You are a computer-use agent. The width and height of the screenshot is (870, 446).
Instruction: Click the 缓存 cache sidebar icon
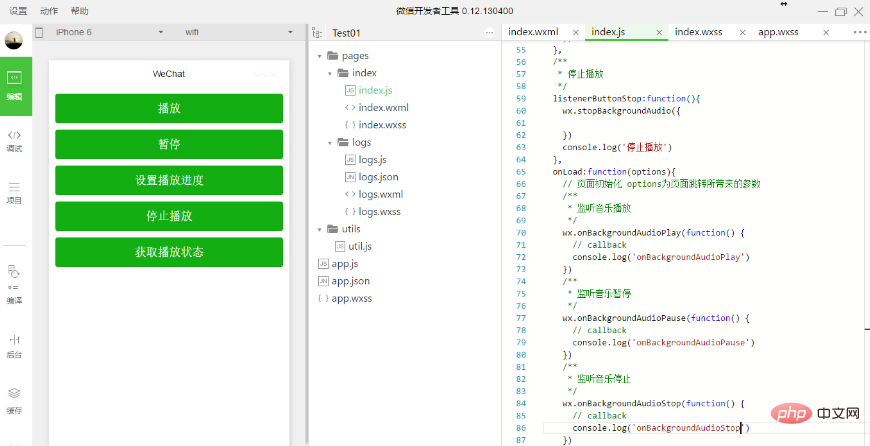click(14, 401)
